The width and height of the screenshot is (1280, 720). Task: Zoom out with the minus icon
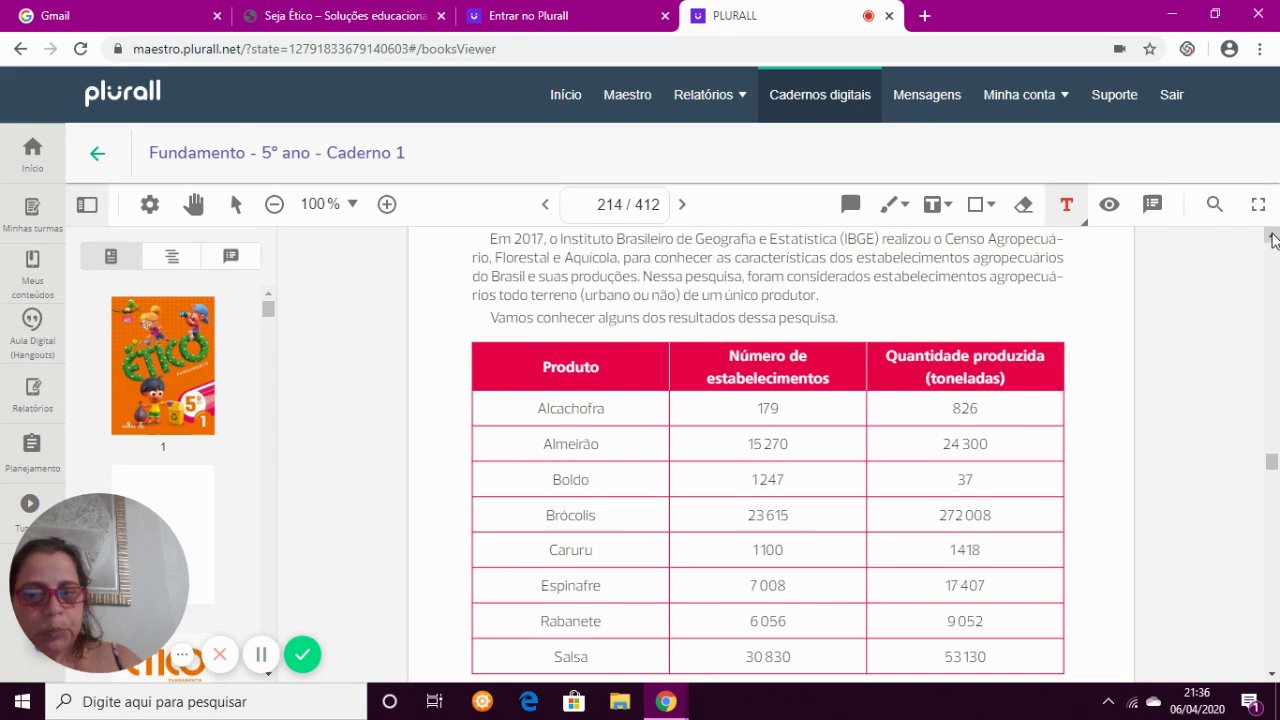[x=274, y=204]
